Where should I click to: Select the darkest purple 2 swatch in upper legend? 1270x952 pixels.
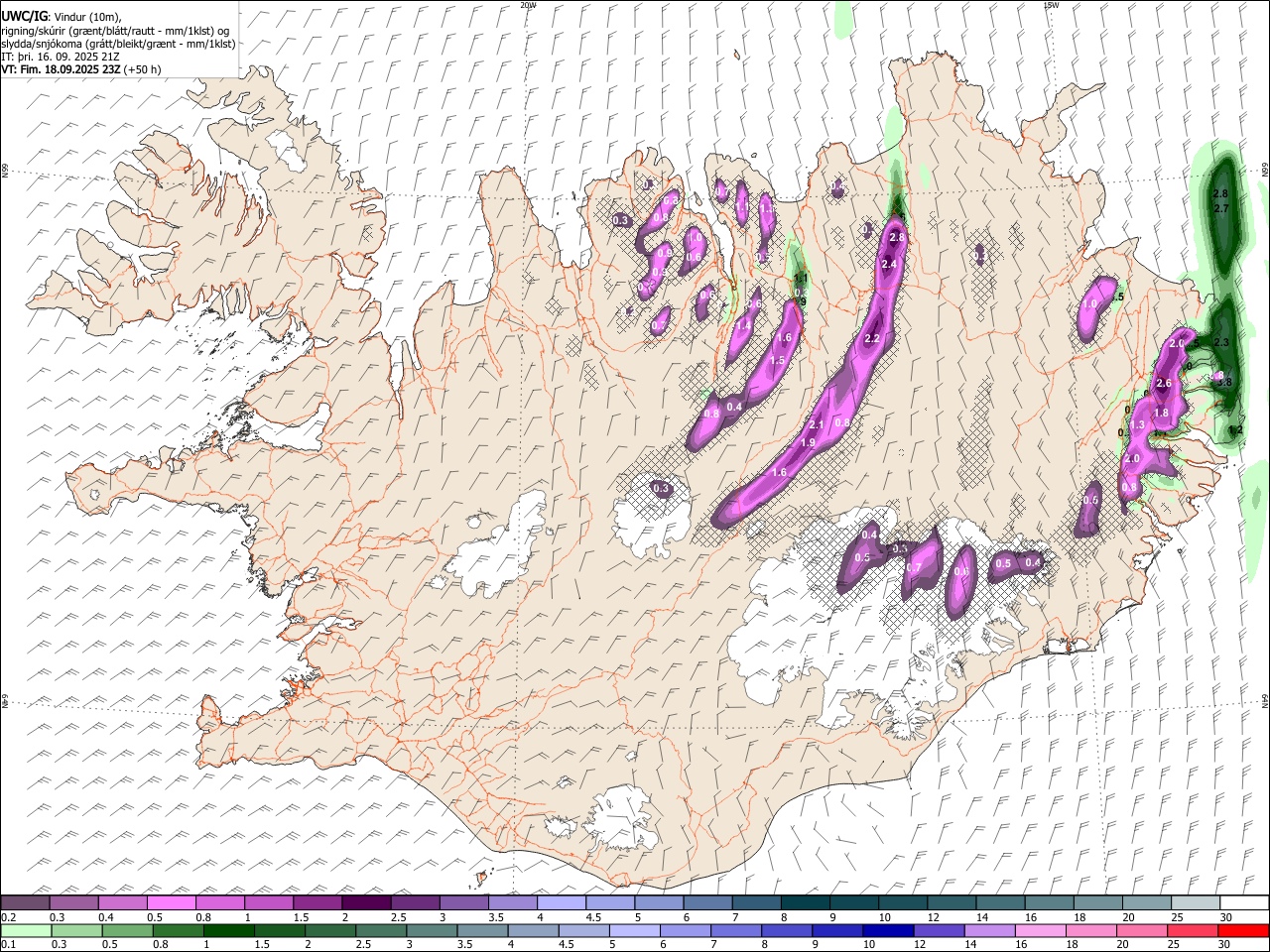tap(365, 903)
